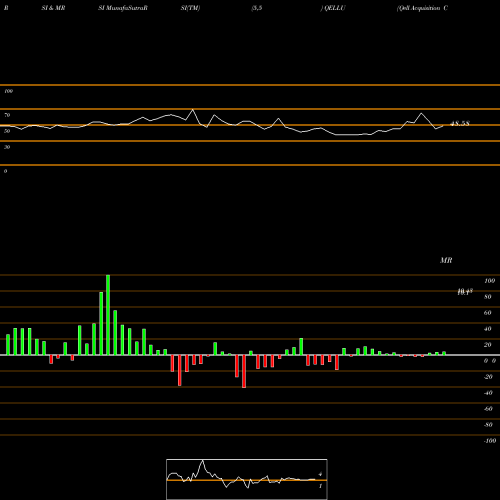
Task: Click the 60 label on MR axis
Action: pyautogui.click(x=488, y=313)
